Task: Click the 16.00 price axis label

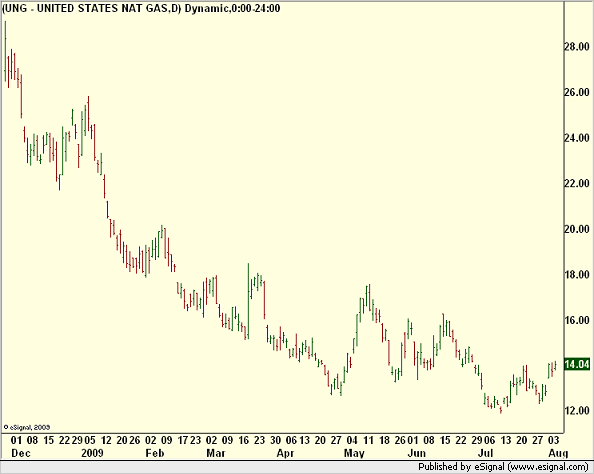Action: click(x=577, y=321)
